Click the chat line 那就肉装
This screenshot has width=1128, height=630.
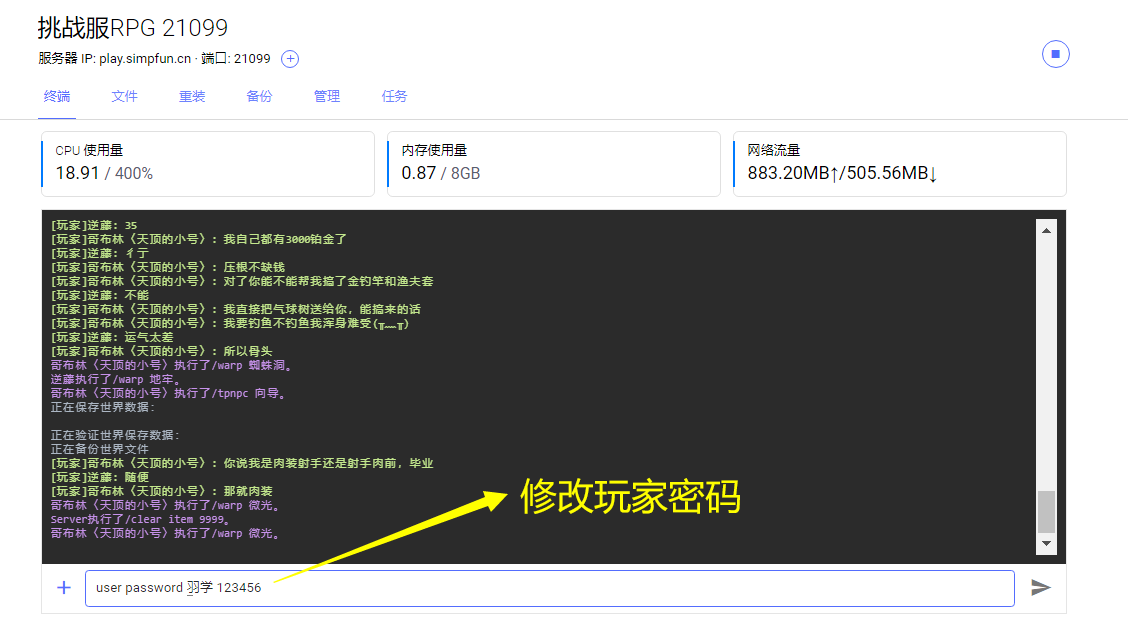coord(162,492)
